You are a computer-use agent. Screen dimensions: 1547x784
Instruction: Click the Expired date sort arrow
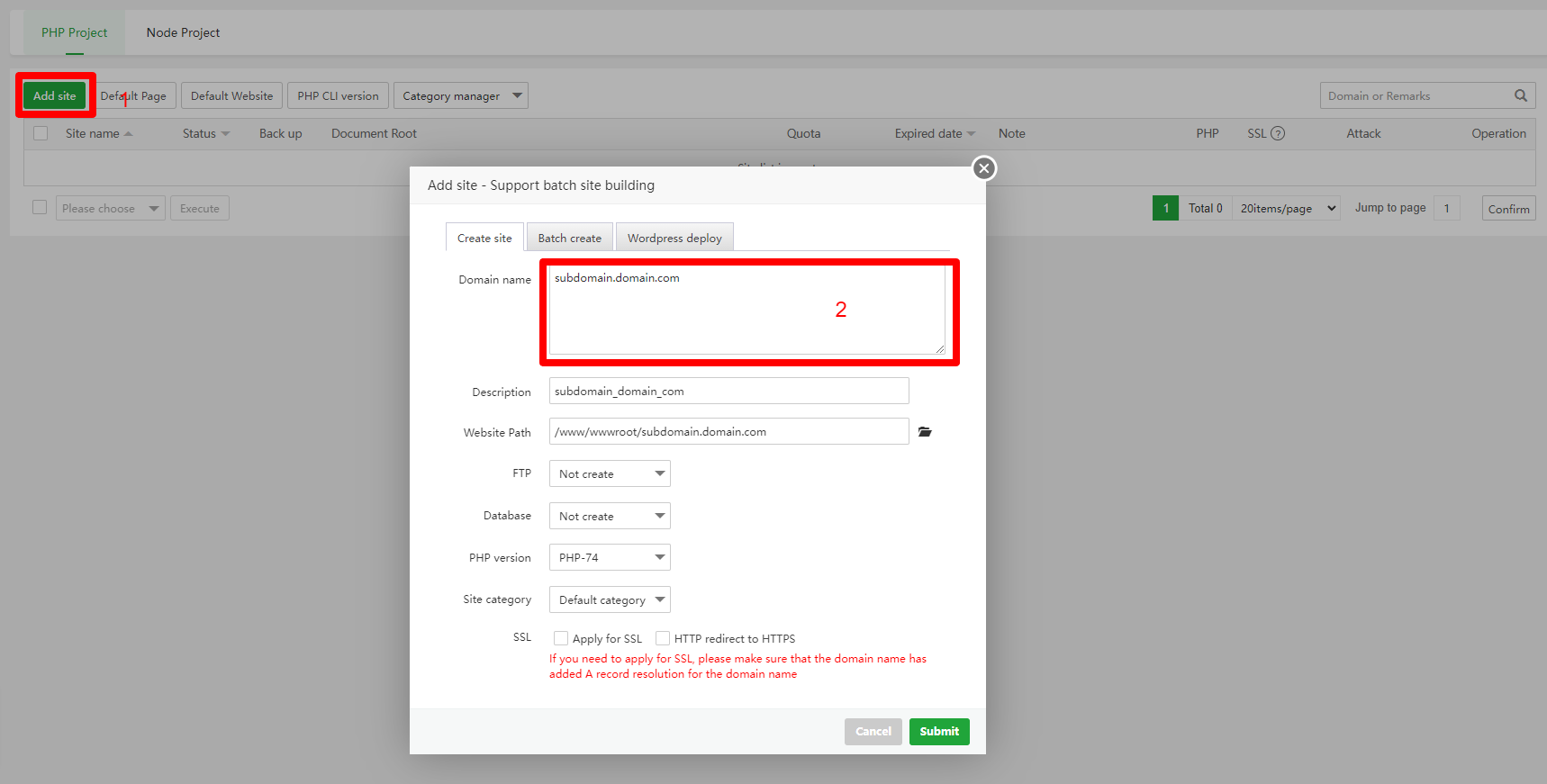pos(971,133)
